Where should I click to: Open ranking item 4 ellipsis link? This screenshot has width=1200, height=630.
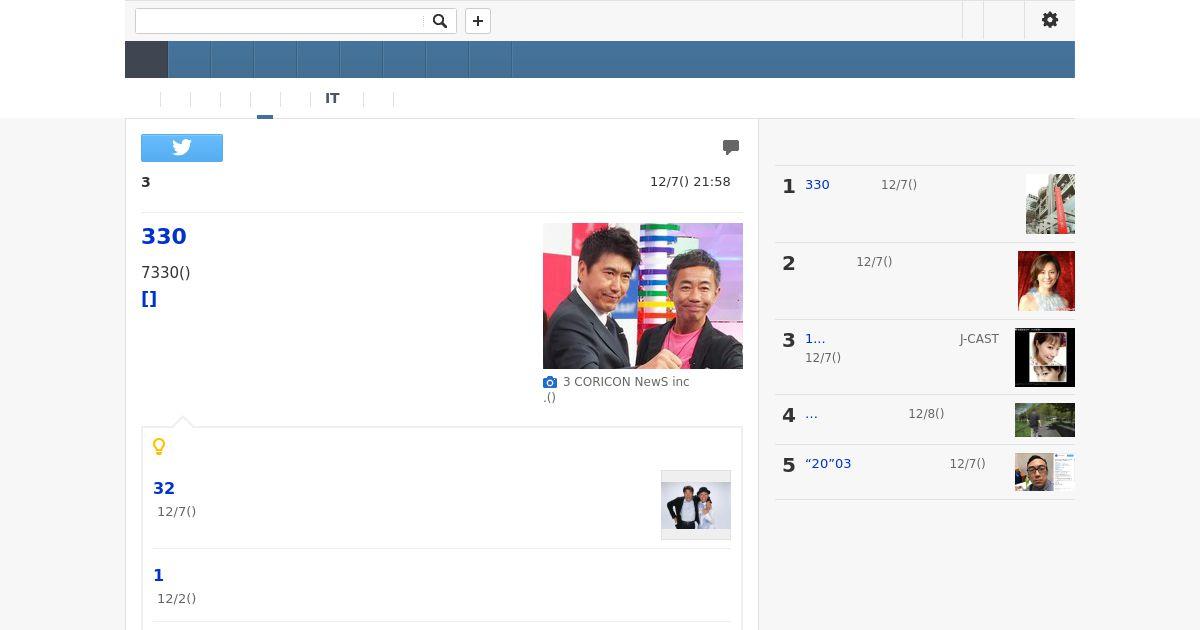click(811, 414)
